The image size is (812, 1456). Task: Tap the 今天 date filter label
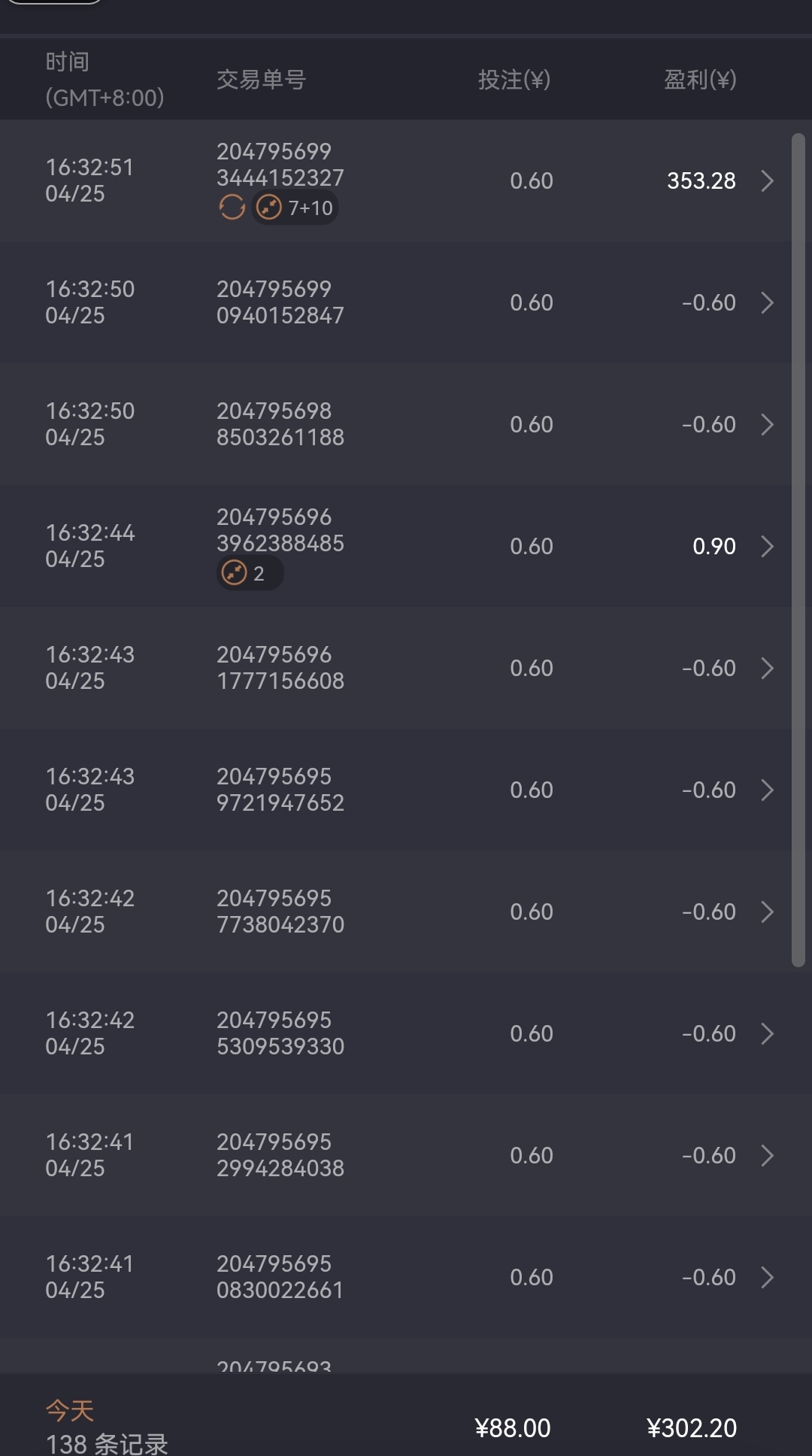[x=70, y=1410]
